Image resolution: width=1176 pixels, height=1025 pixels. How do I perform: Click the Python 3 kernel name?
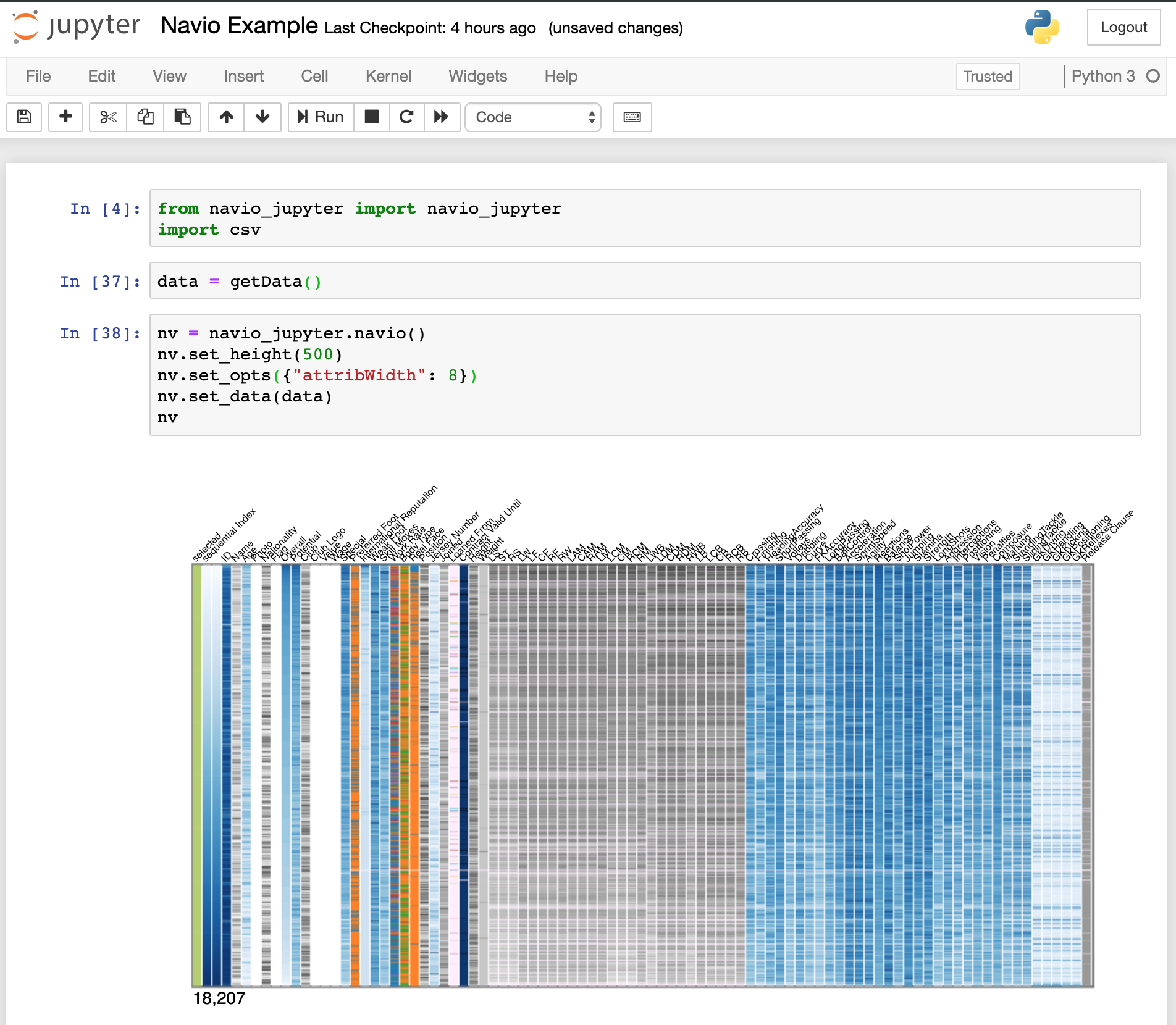pyautogui.click(x=1103, y=76)
